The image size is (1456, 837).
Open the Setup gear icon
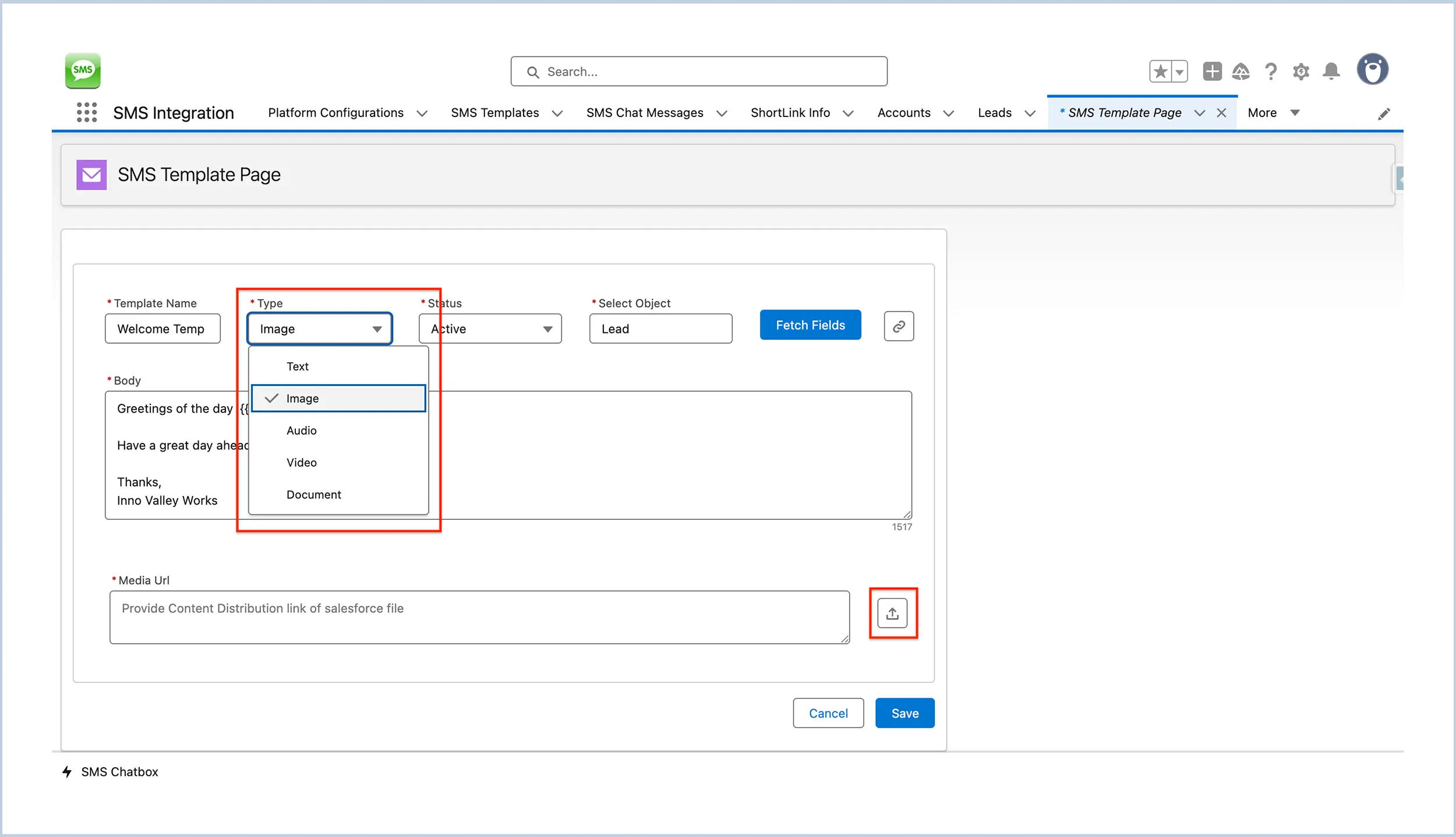pyautogui.click(x=1301, y=71)
